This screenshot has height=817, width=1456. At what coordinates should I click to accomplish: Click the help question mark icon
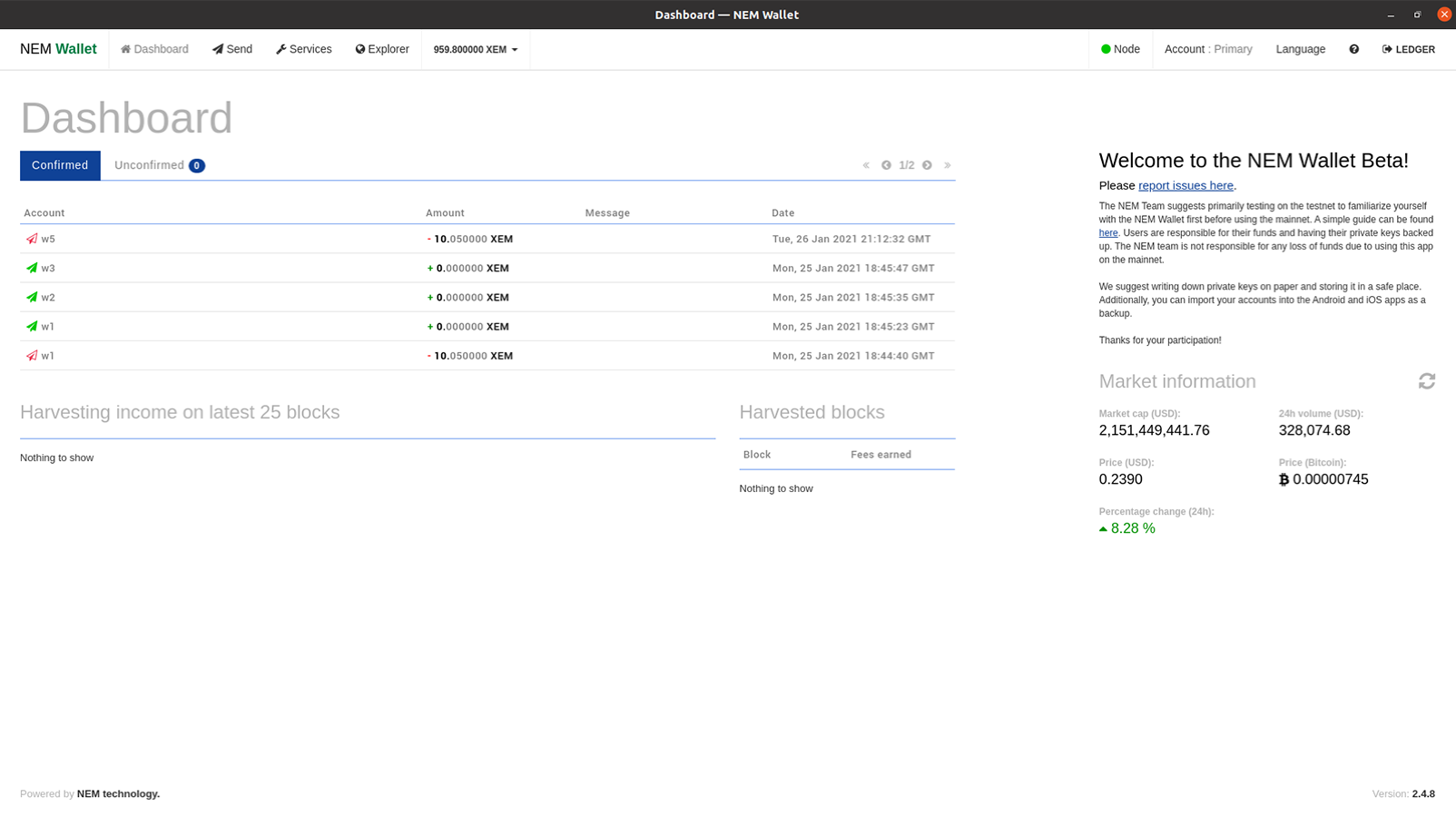click(1353, 49)
